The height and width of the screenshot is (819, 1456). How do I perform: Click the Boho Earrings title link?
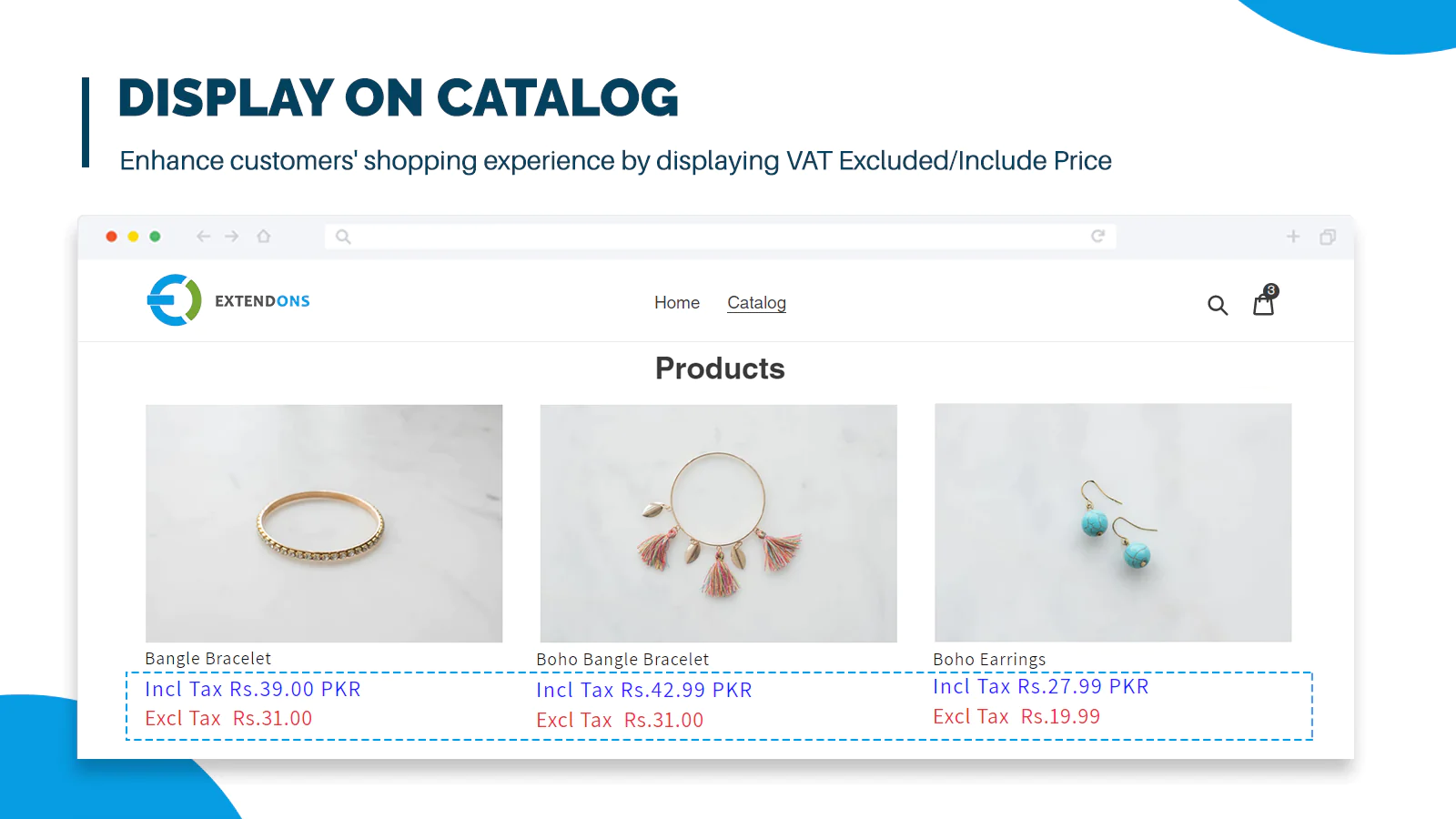click(x=989, y=660)
